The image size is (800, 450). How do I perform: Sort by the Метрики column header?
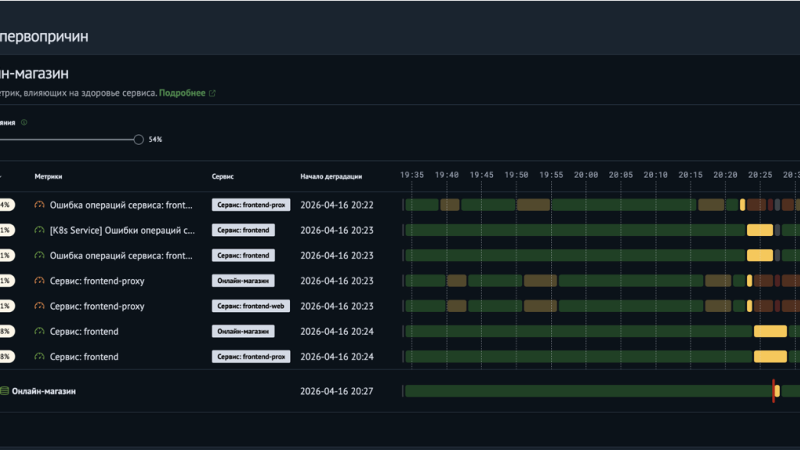(x=48, y=177)
